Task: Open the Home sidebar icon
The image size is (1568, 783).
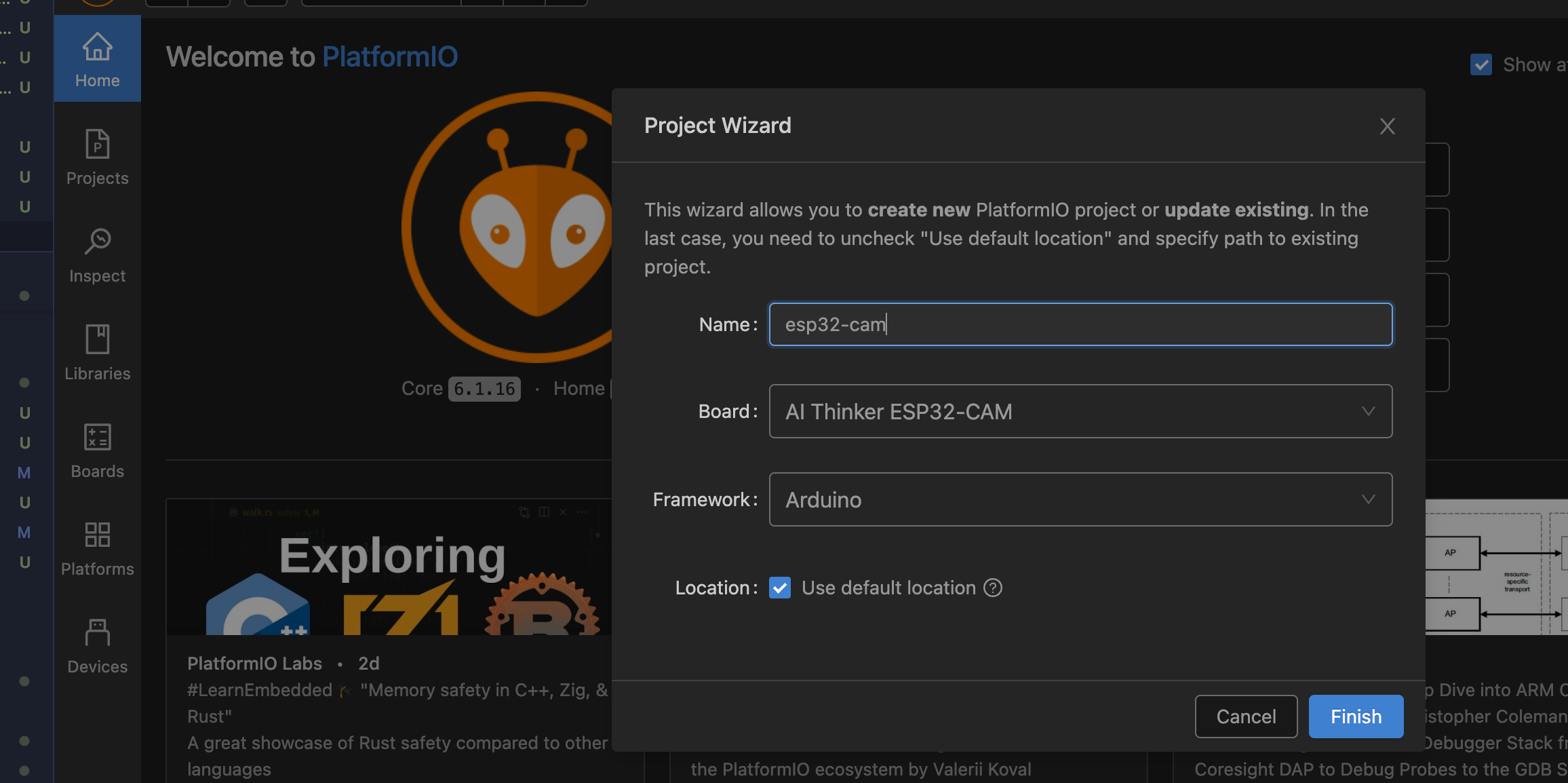Action: coord(97,60)
